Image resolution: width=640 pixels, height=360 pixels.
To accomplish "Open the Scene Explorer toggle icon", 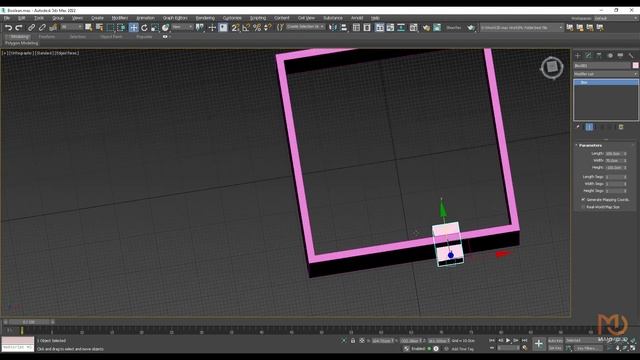I will click(x=356, y=28).
